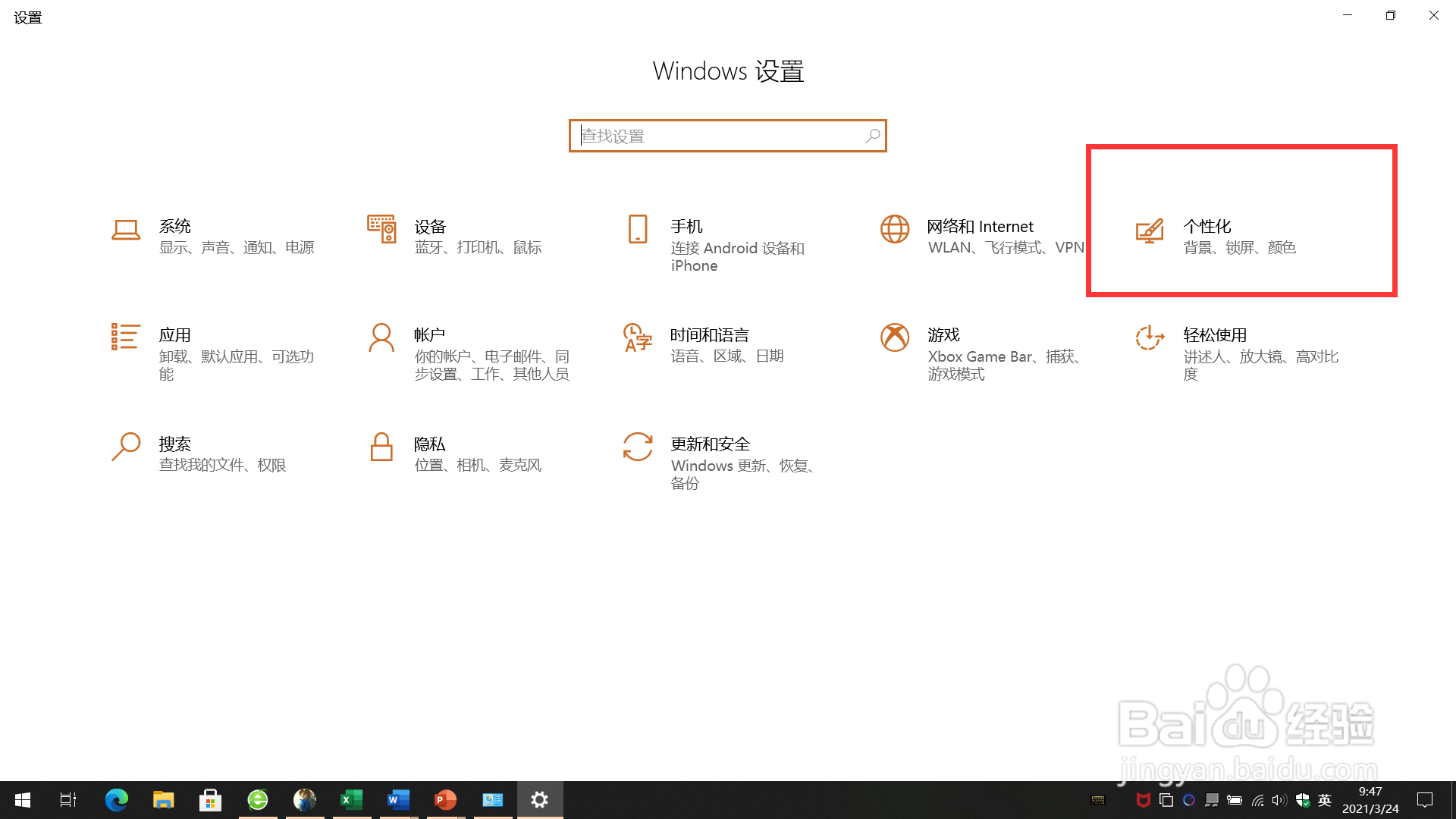The height and width of the screenshot is (819, 1456).
Task: Open Task View on the taskbar
Action: 67,799
